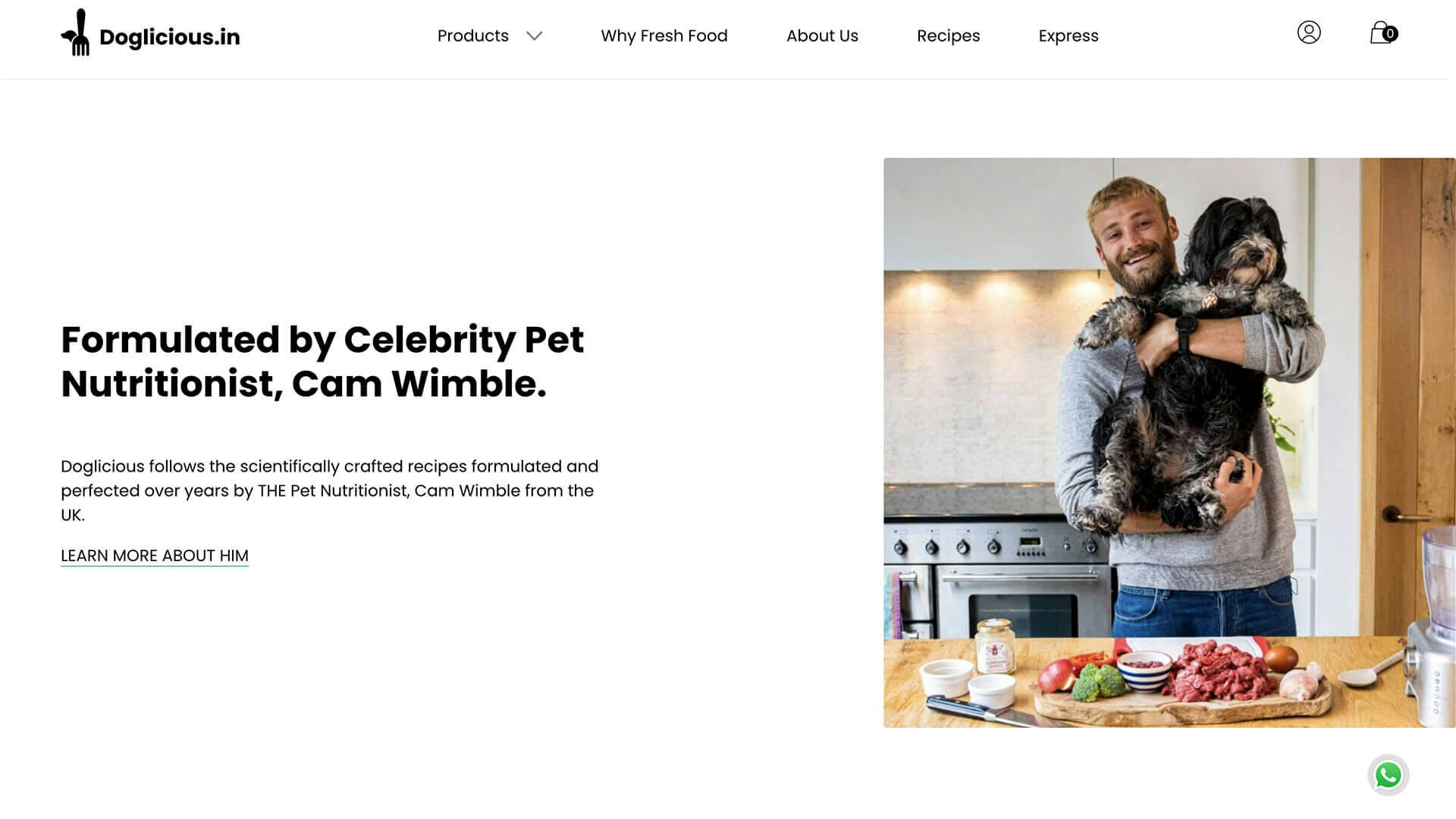This screenshot has height=819, width=1456.
Task: Click the Doglicious.in brand name
Action: point(169,37)
